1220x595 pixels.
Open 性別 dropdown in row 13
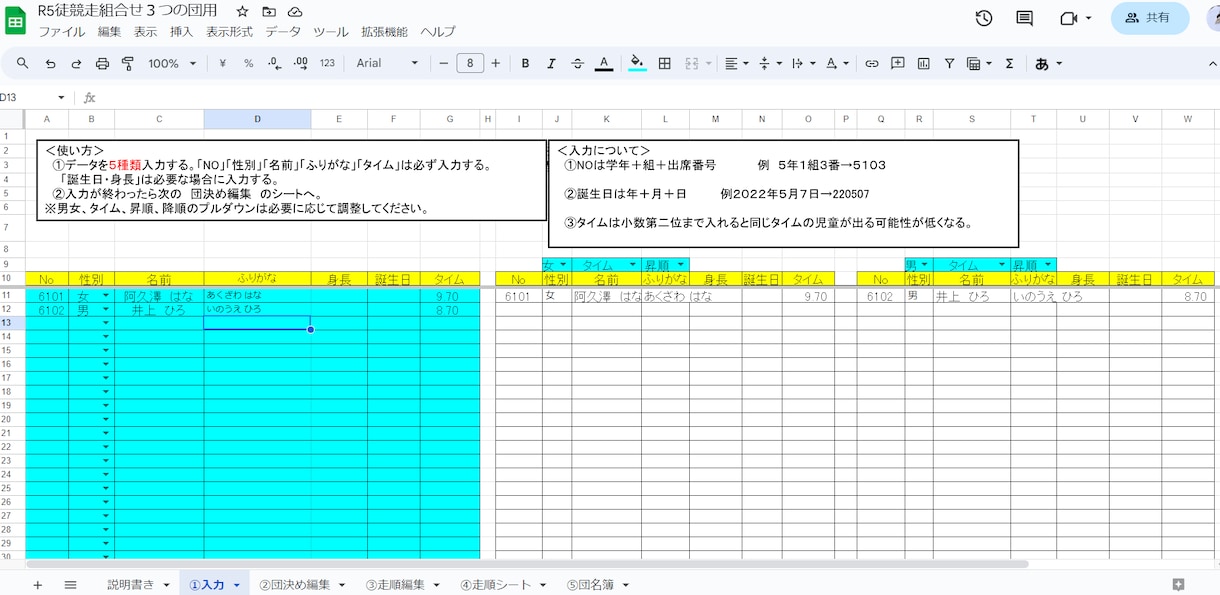coord(106,324)
